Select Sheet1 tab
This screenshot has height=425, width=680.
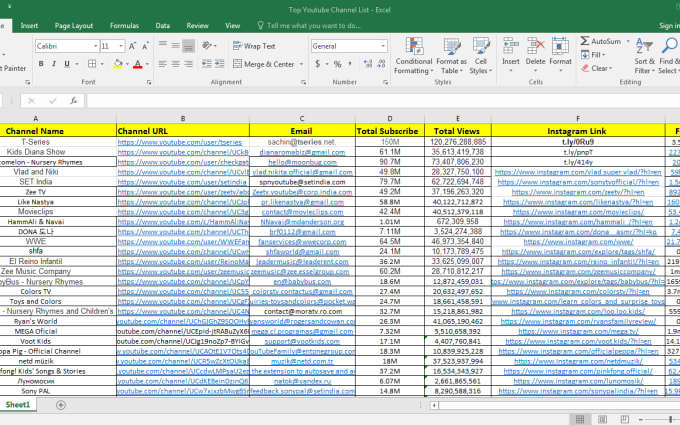(18, 405)
